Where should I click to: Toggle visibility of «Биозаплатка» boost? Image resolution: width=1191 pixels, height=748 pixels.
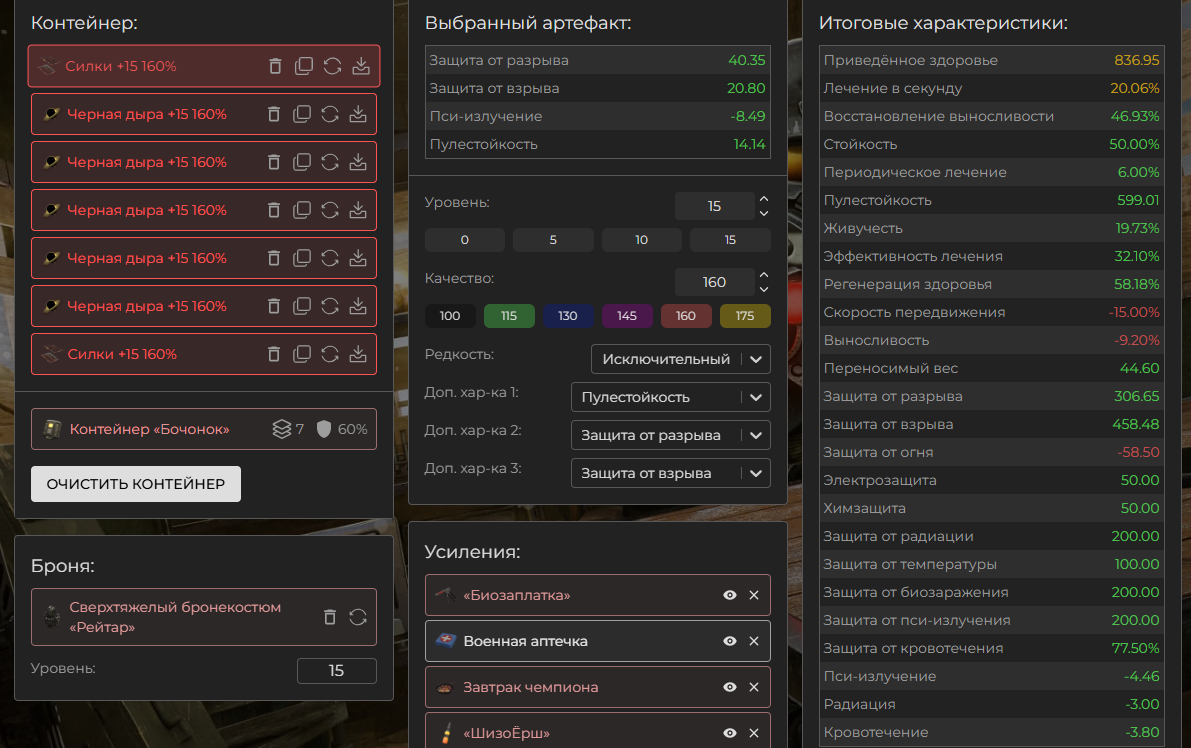pyautogui.click(x=730, y=595)
